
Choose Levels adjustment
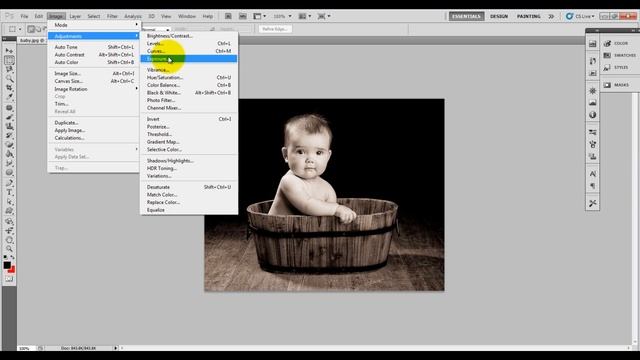click(x=189, y=43)
